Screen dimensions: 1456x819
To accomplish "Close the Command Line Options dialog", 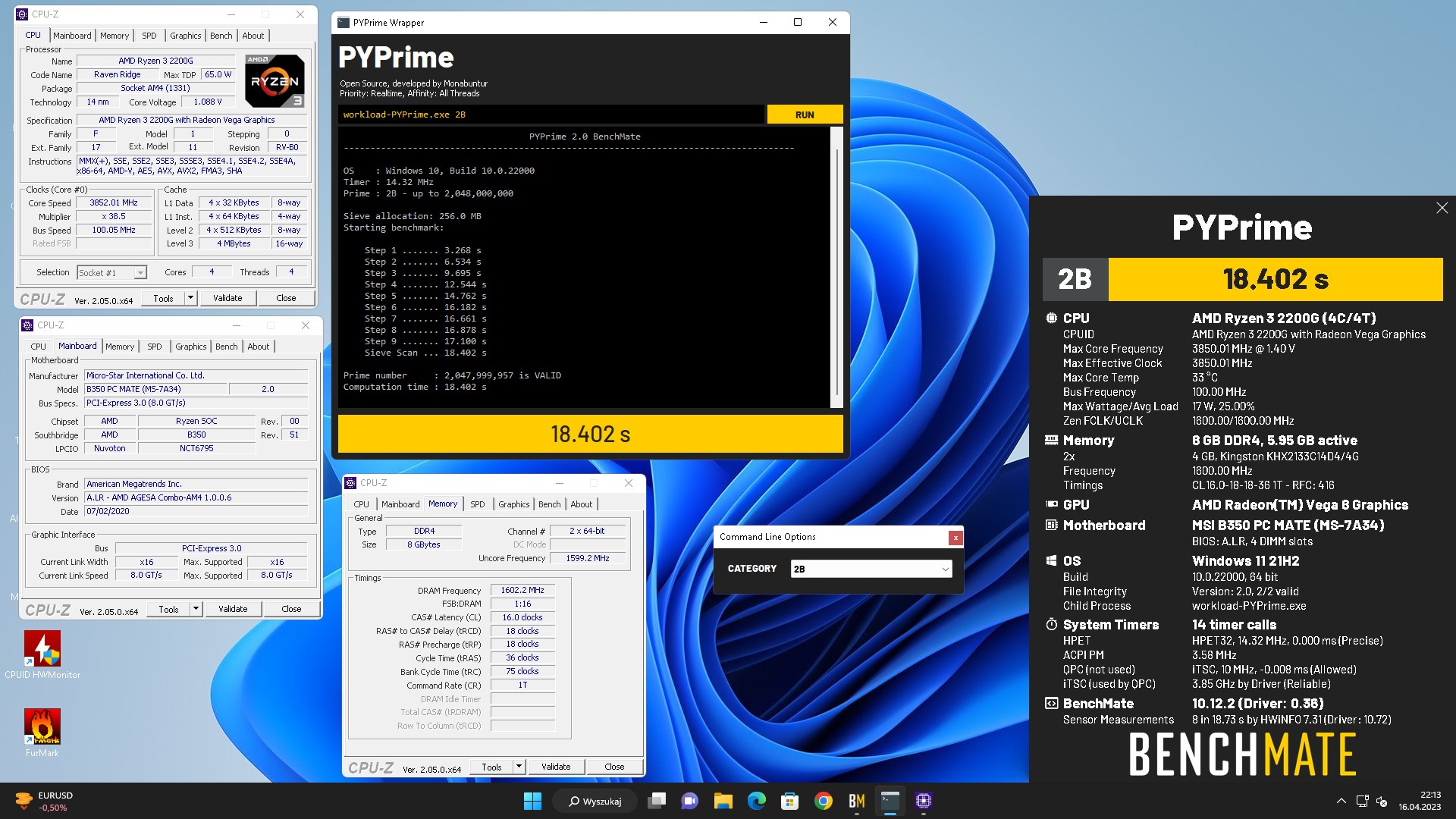I will (955, 537).
